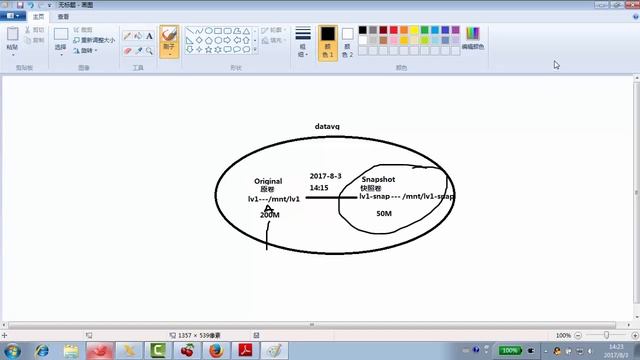Open the Windows Start menu
The width and height of the screenshot is (640, 360).
[12, 351]
